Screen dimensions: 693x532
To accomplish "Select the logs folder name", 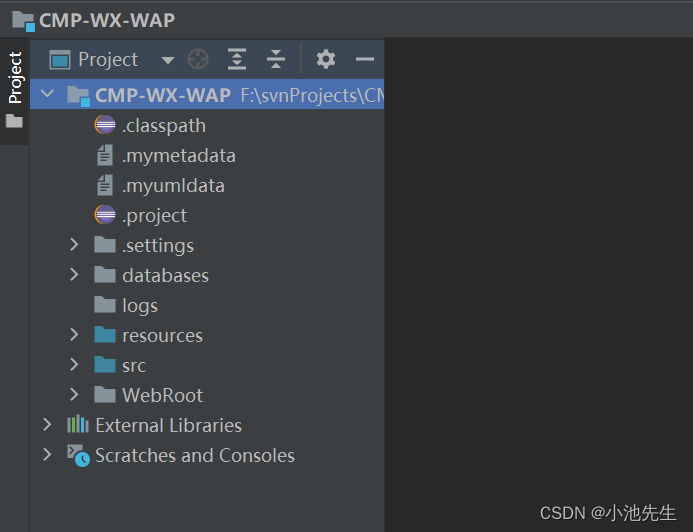I will coord(140,306).
